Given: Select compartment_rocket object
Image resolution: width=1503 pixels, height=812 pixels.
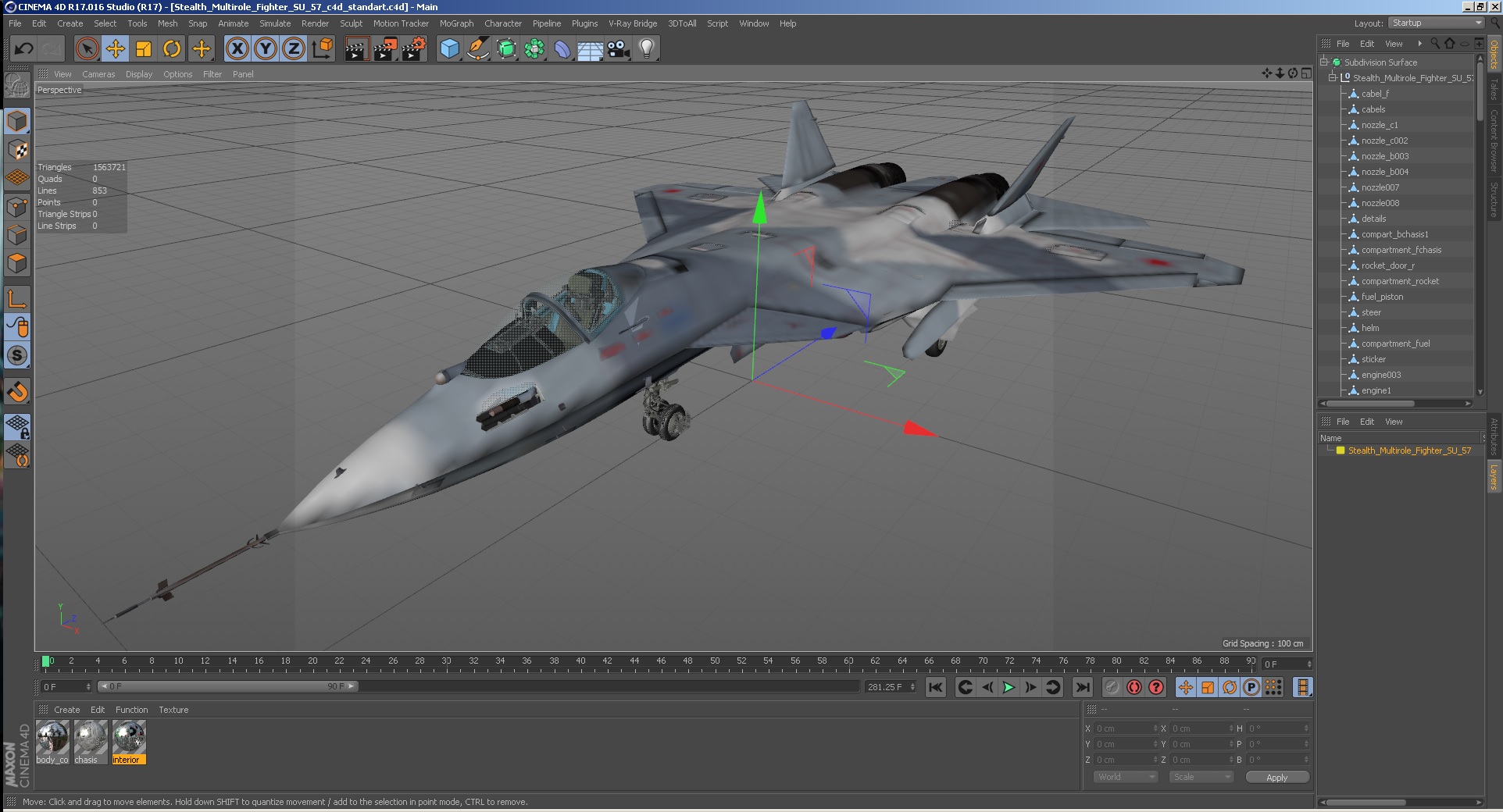Looking at the screenshot, I should click(1400, 281).
